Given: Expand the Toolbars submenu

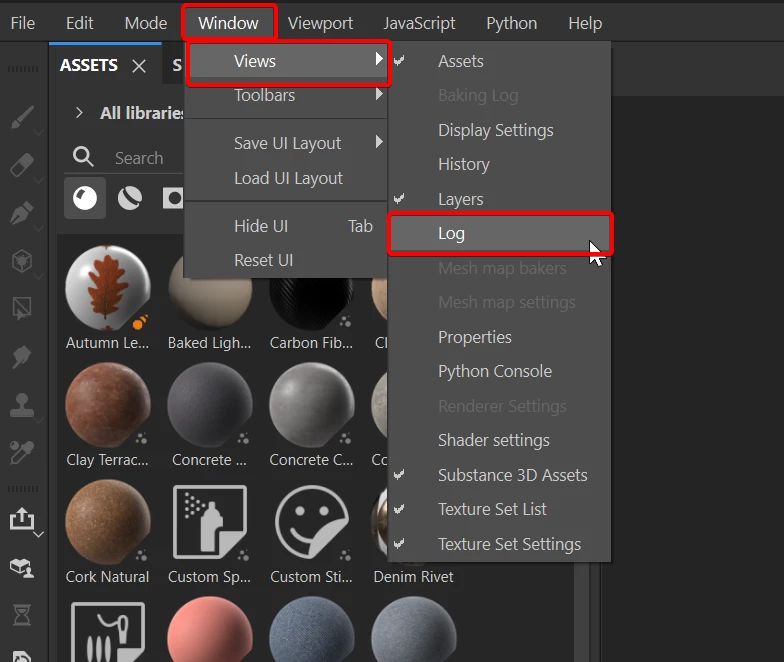Looking at the screenshot, I should 288,95.
